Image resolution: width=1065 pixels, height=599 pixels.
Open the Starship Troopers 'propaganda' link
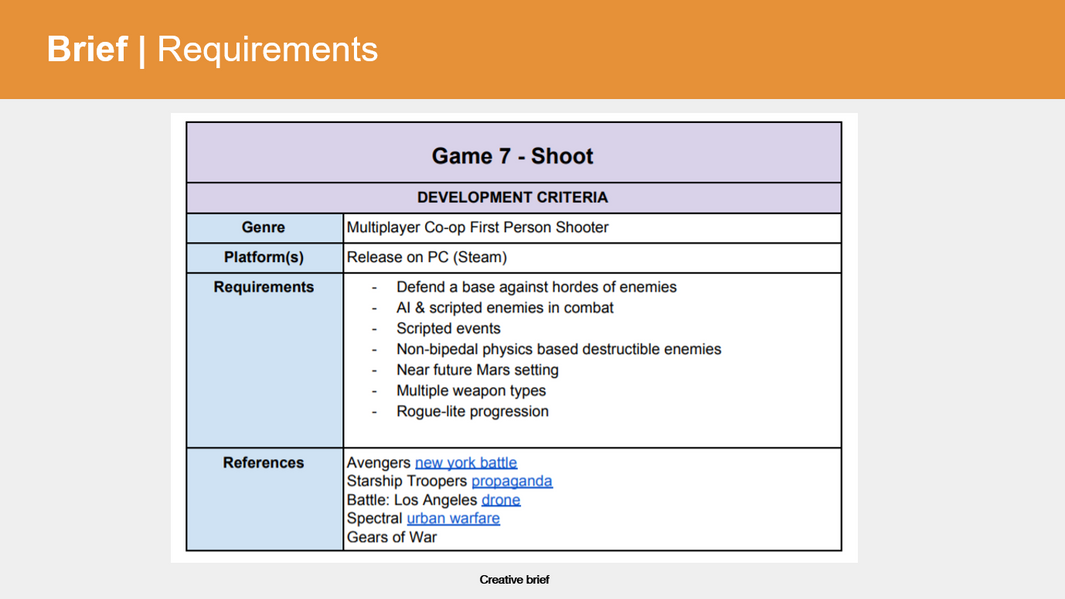click(x=512, y=481)
